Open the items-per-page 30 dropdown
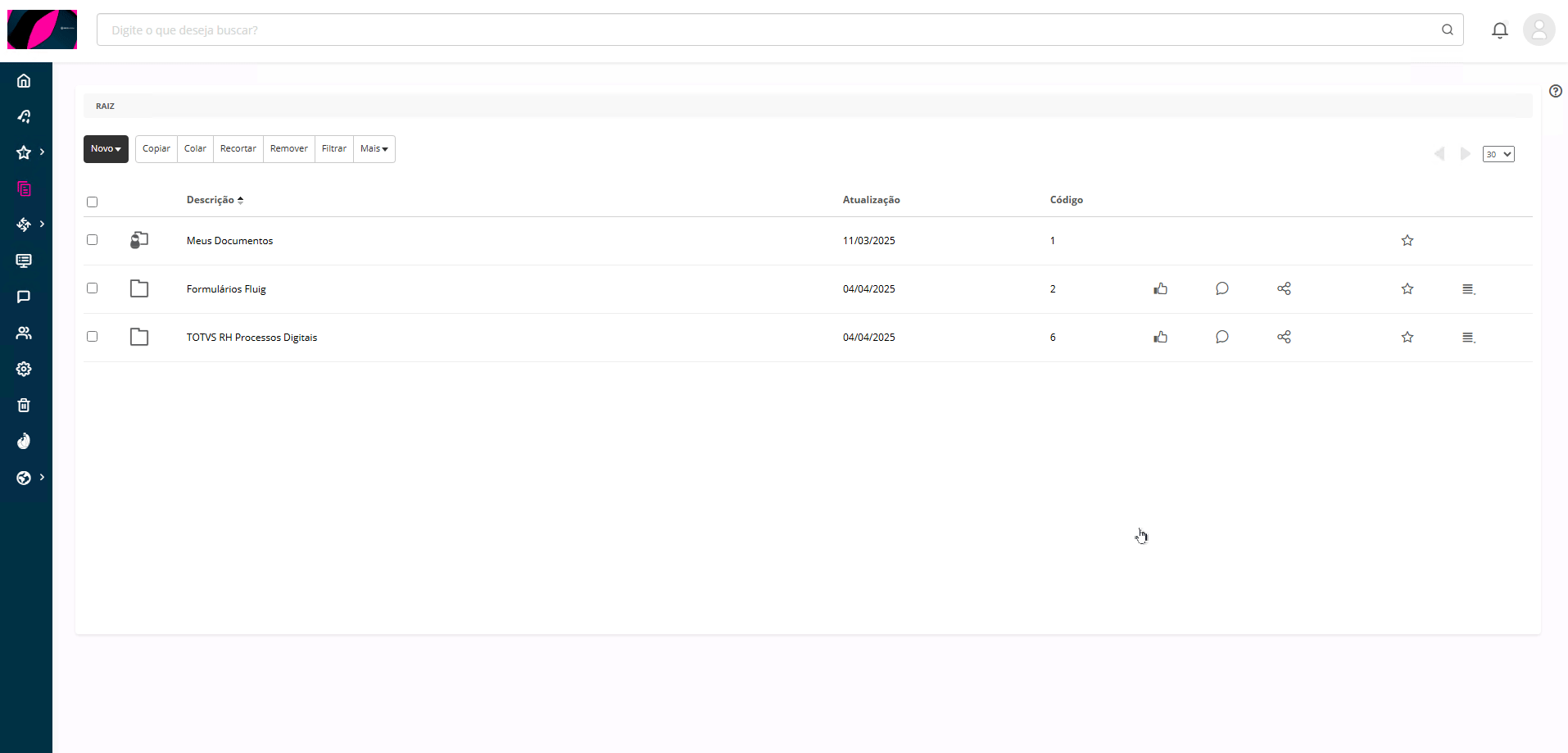Image resolution: width=1568 pixels, height=753 pixels. (1498, 154)
